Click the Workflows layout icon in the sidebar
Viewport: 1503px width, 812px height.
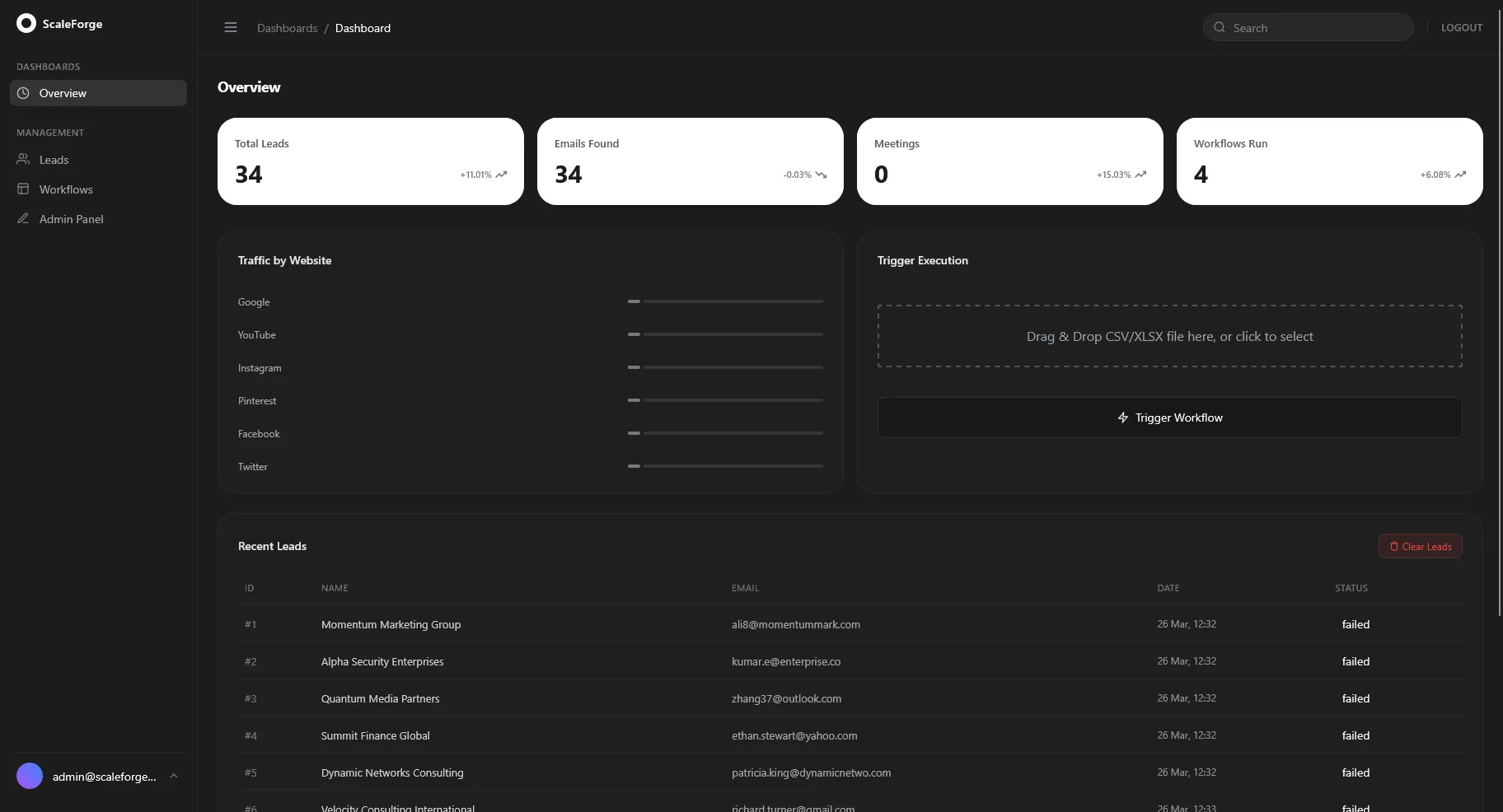(x=23, y=189)
